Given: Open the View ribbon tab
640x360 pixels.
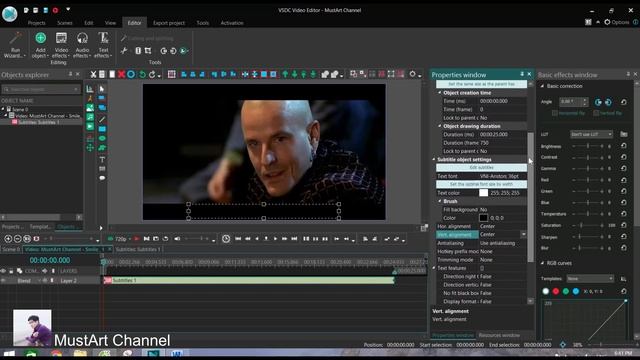Looking at the screenshot, I should (110, 23).
